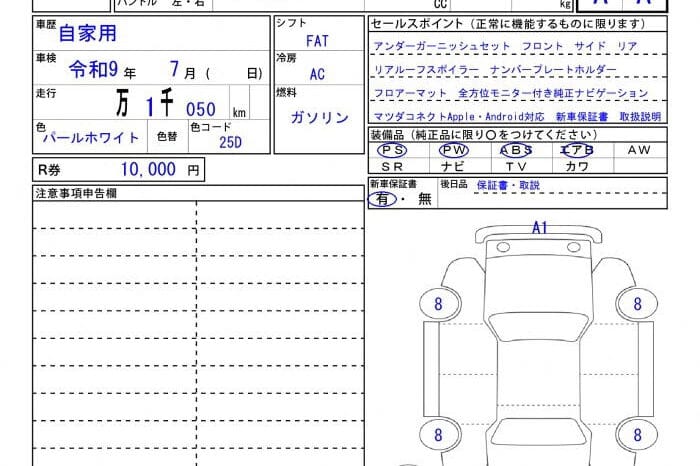Click マツダコネクトApple・Android対応 text
This screenshot has width=700, height=466.
458,116
